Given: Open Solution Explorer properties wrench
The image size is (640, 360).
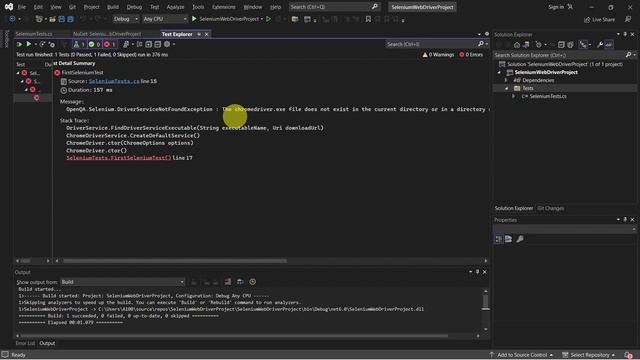Looking at the screenshot, I should [x=600, y=44].
